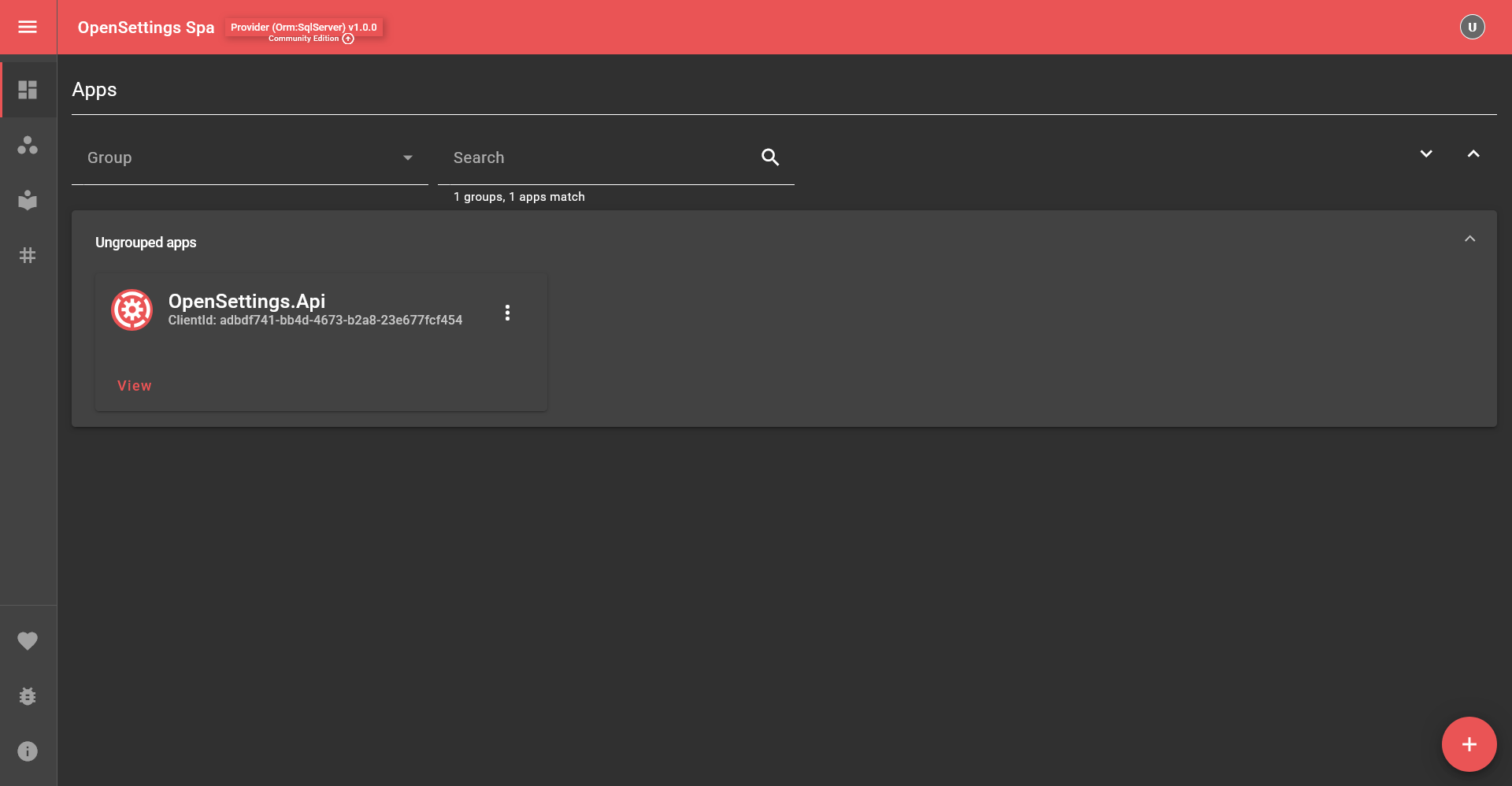Open the OpenSettings.Api card options menu

(x=507, y=312)
